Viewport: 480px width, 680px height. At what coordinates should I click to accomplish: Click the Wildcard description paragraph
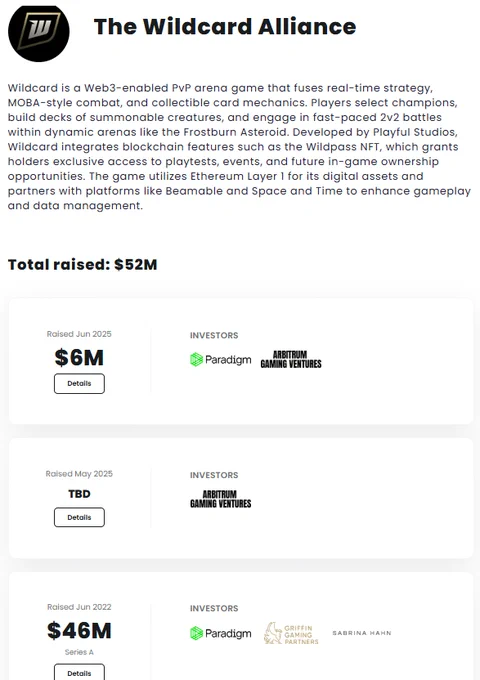coord(239,147)
